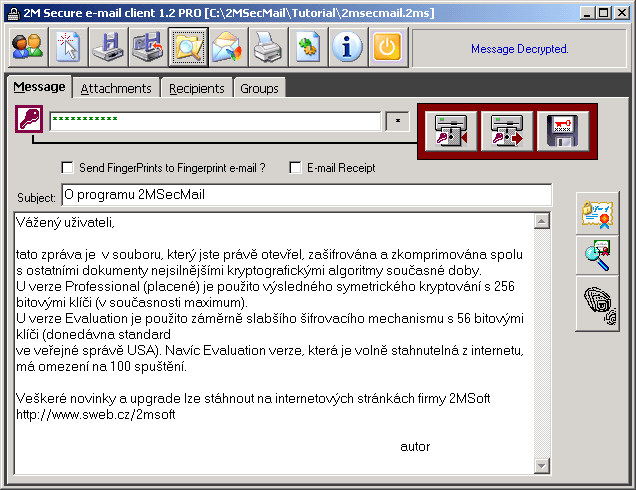This screenshot has width=636, height=490.
Task: Click the asterisk show-password button
Action: click(398, 121)
